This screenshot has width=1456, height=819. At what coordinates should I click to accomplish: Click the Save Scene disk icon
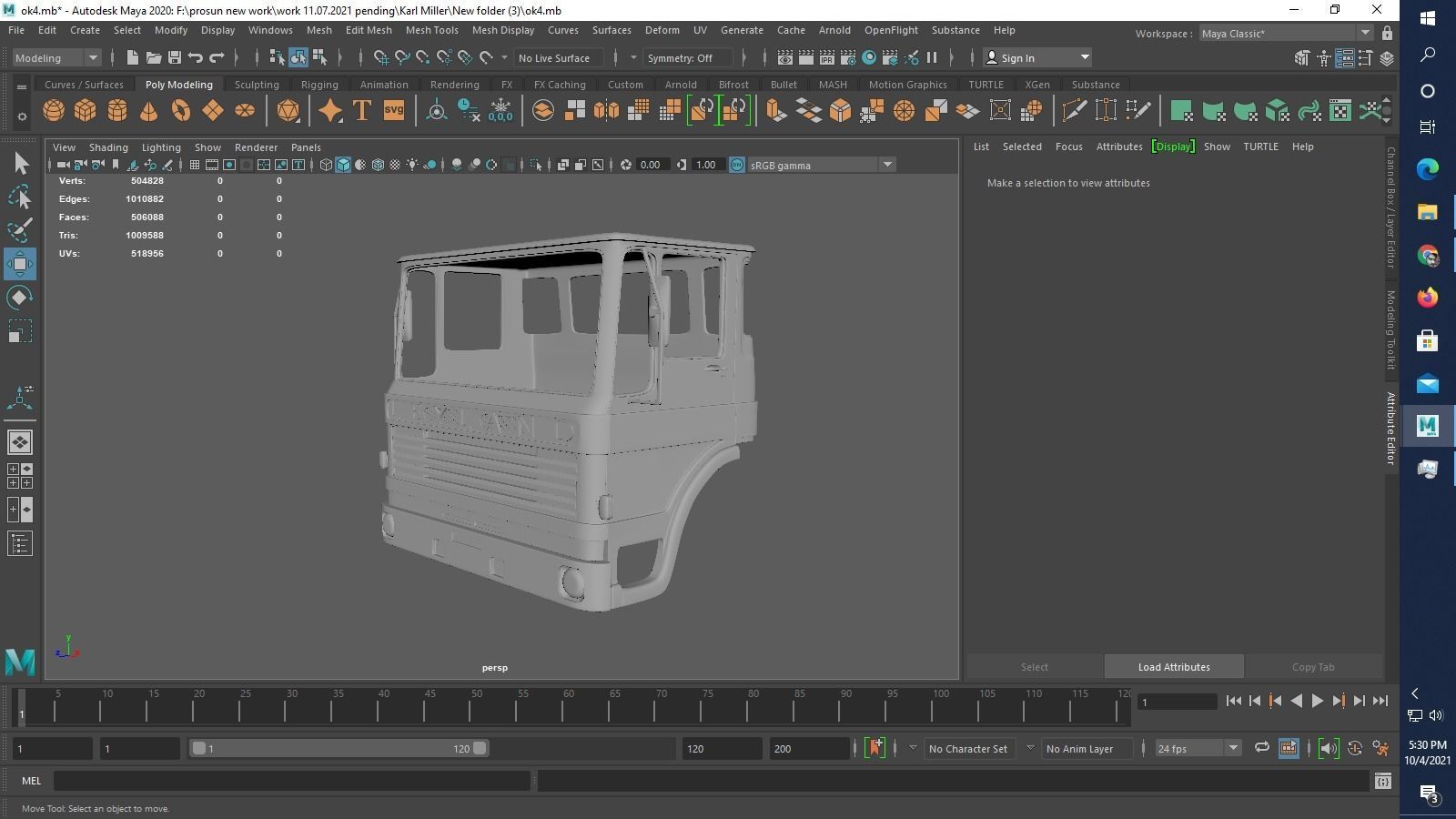[175, 57]
